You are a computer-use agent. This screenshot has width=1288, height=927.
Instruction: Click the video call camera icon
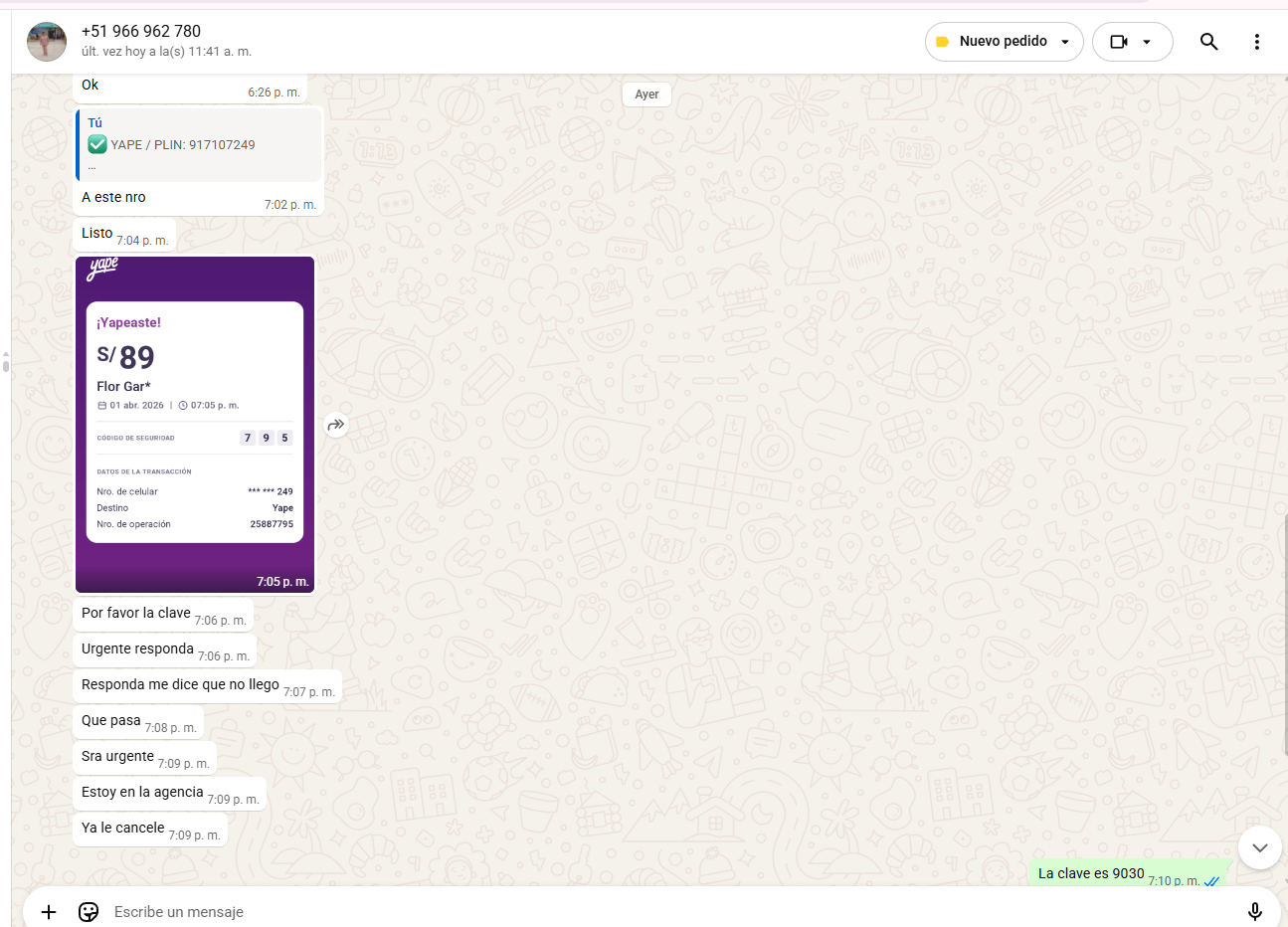point(1119,42)
